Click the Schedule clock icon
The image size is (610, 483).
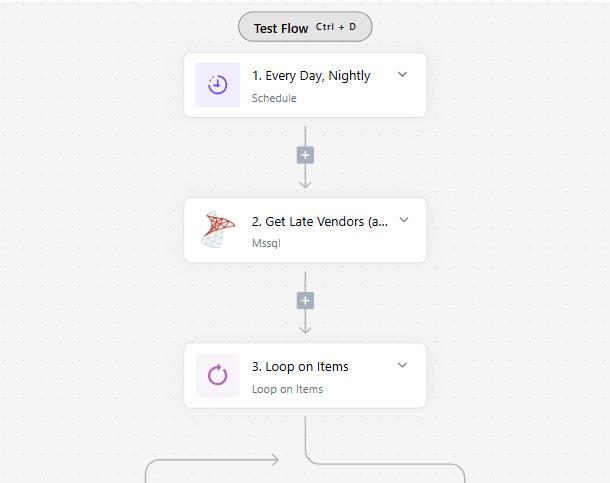[x=218, y=85]
